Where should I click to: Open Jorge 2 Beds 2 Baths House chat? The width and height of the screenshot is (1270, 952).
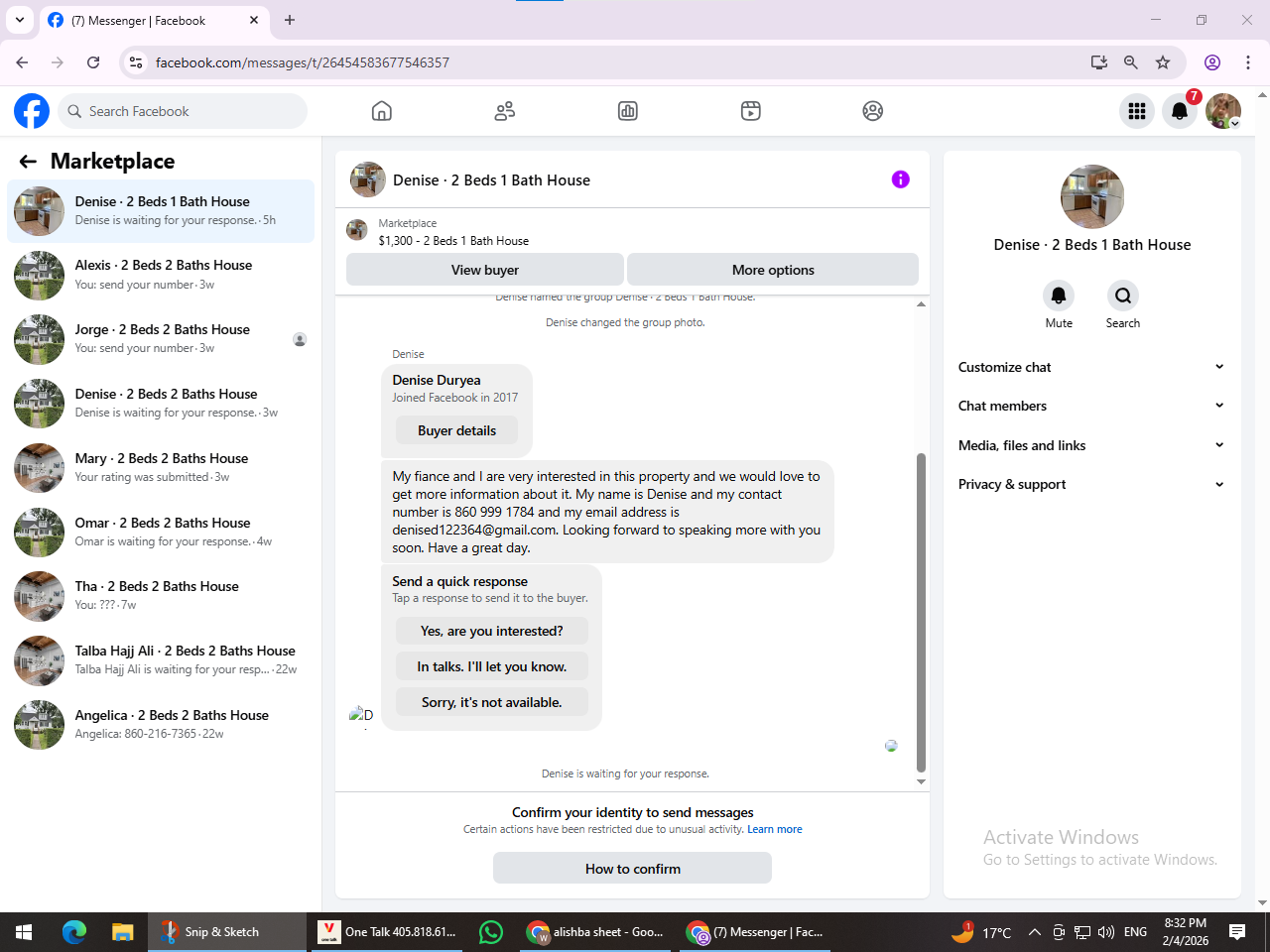coord(161,339)
